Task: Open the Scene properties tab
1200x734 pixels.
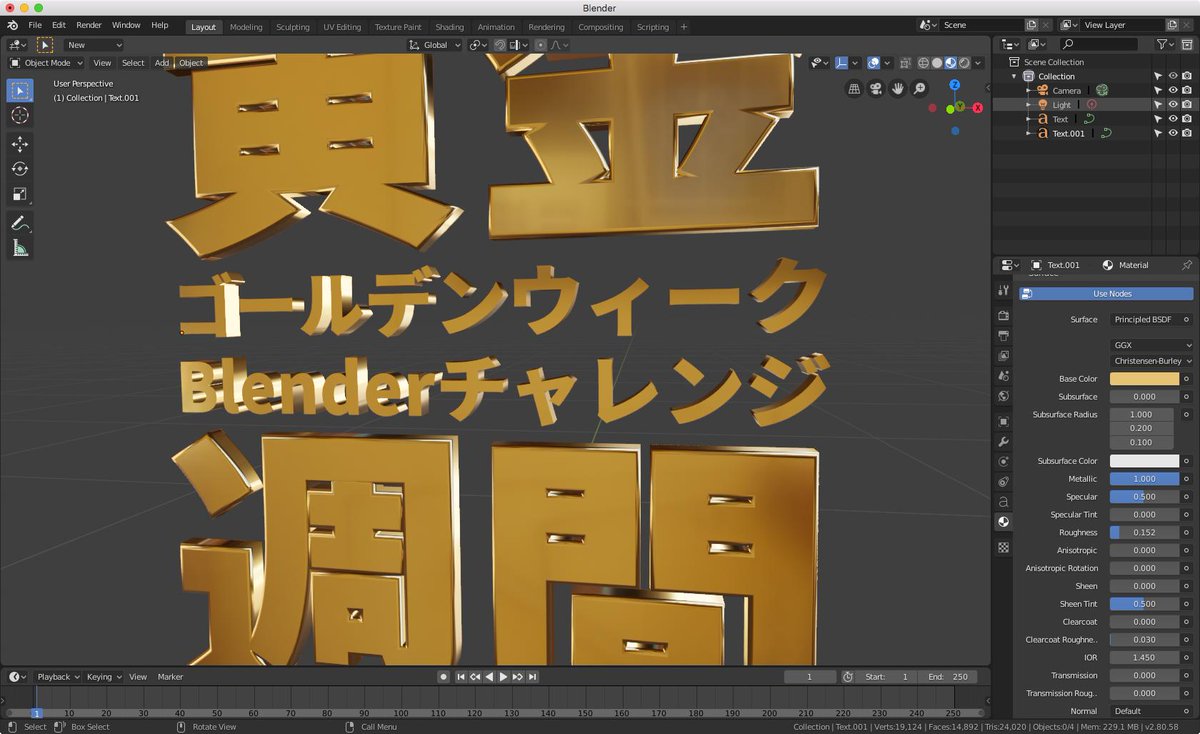Action: (1004, 375)
